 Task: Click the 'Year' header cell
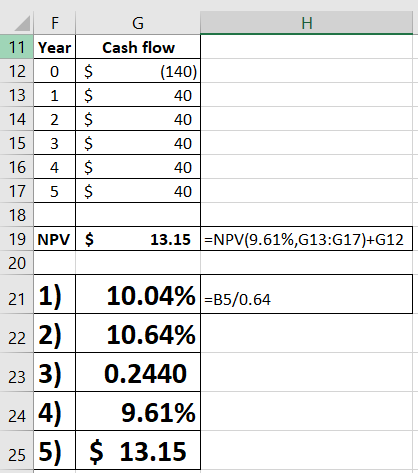(55, 47)
